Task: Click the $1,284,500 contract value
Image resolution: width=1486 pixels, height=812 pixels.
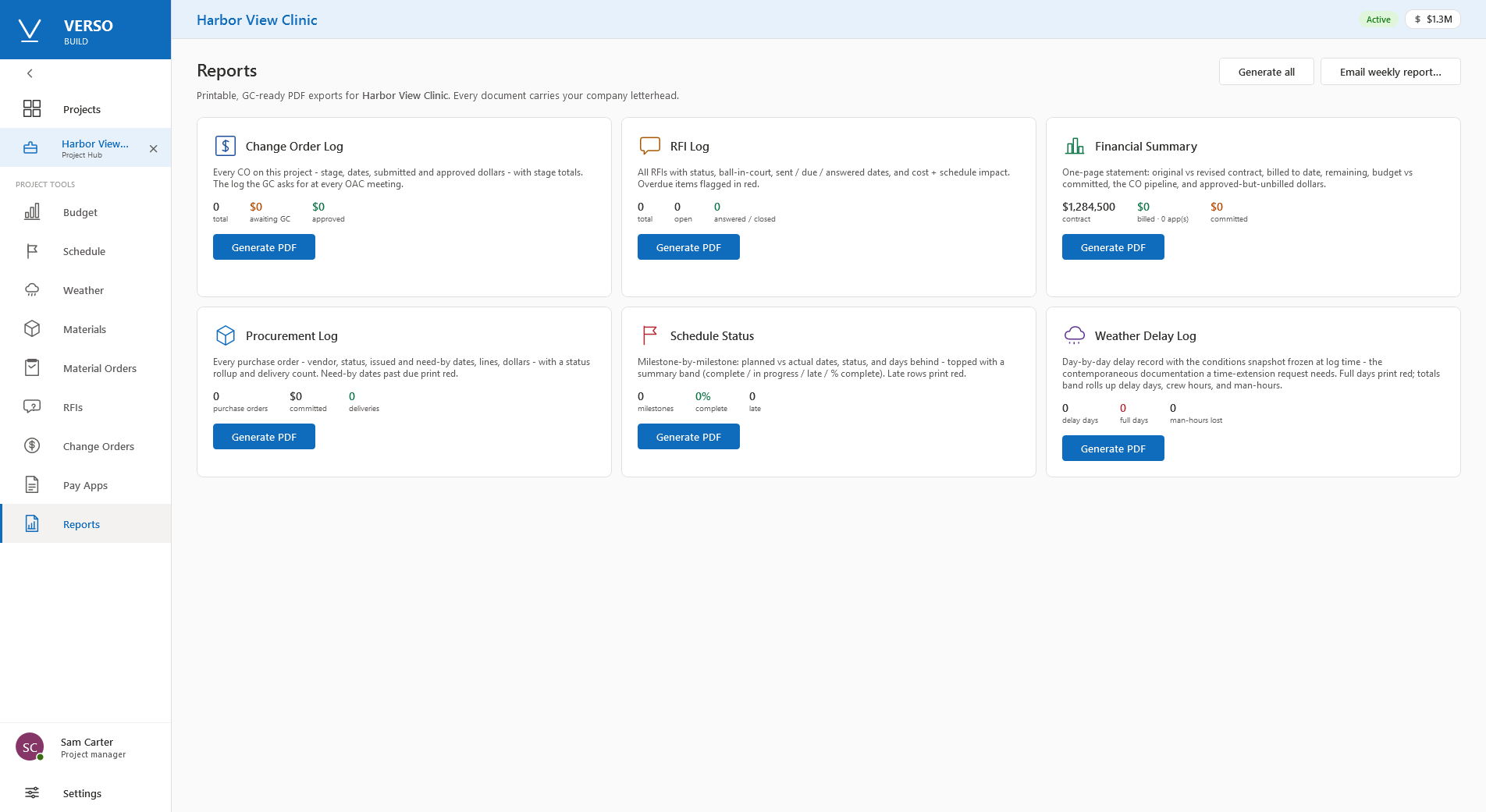Action: (1089, 207)
